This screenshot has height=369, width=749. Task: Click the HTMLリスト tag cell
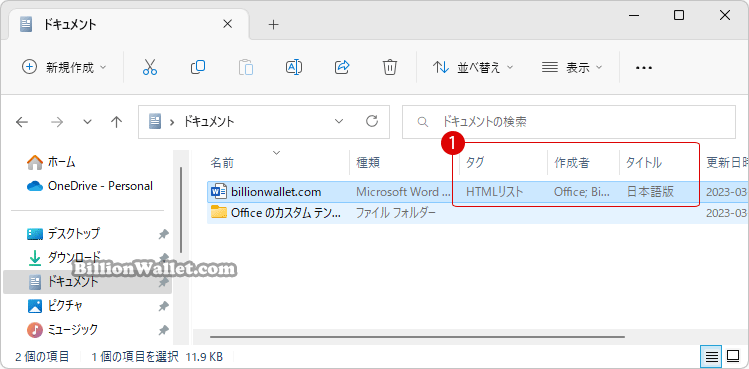(x=494, y=192)
